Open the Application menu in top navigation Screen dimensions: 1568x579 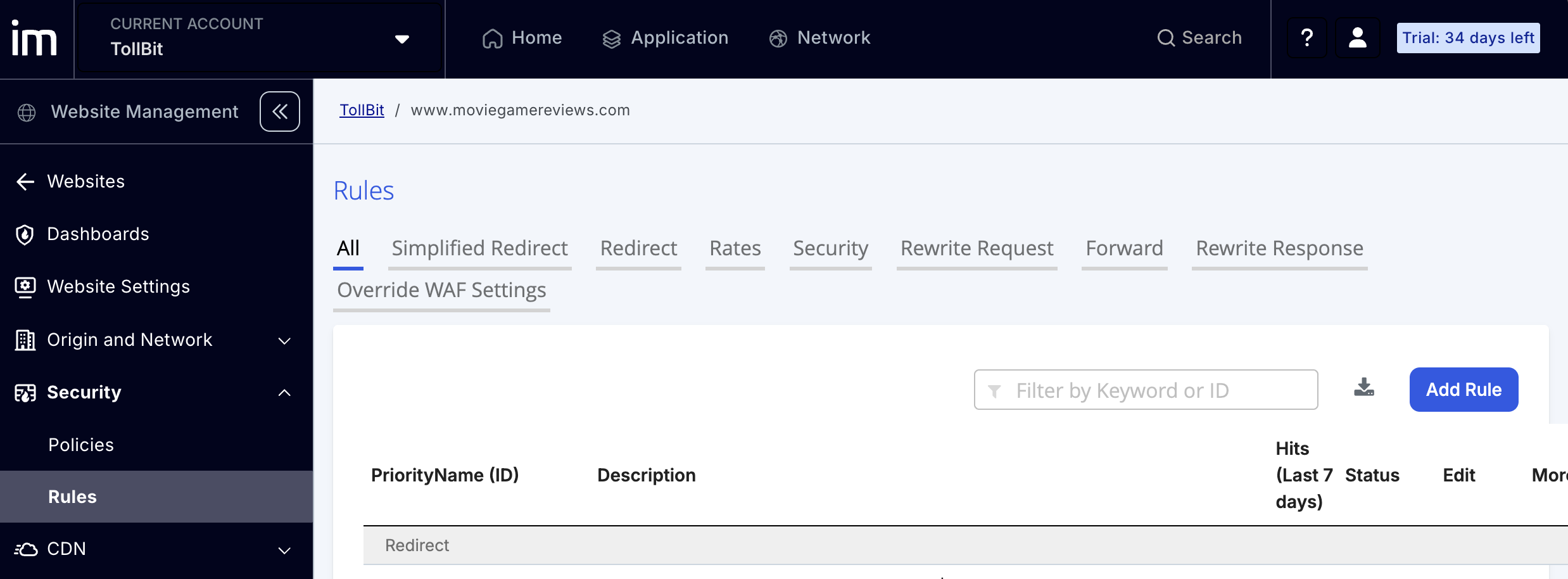(665, 37)
